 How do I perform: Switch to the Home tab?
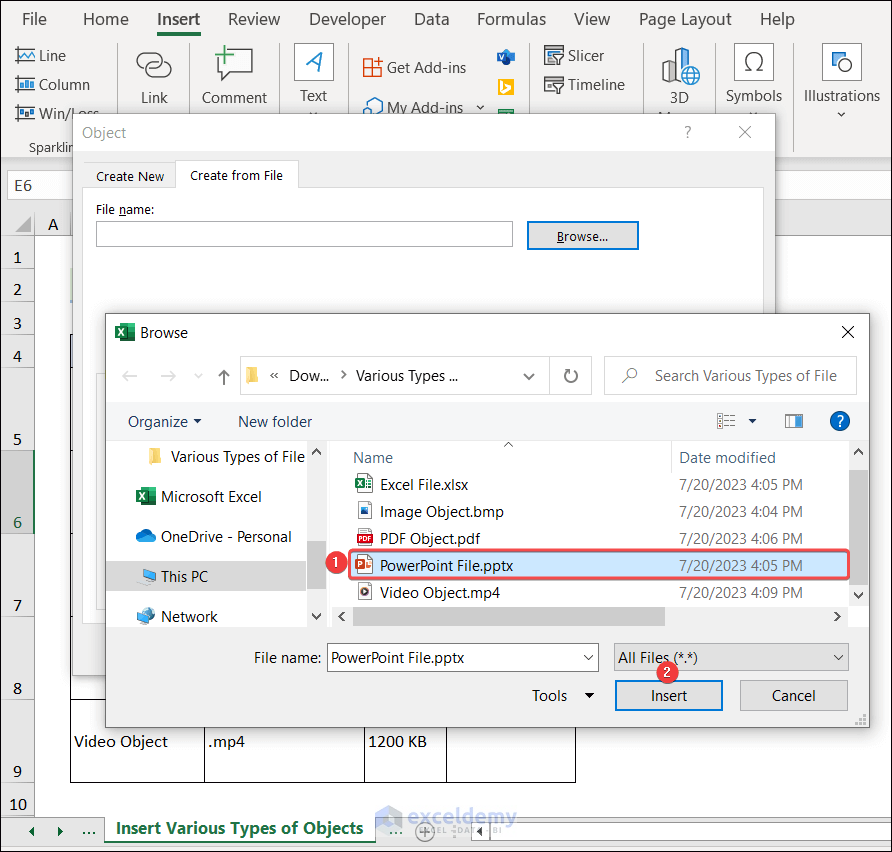coord(106,19)
